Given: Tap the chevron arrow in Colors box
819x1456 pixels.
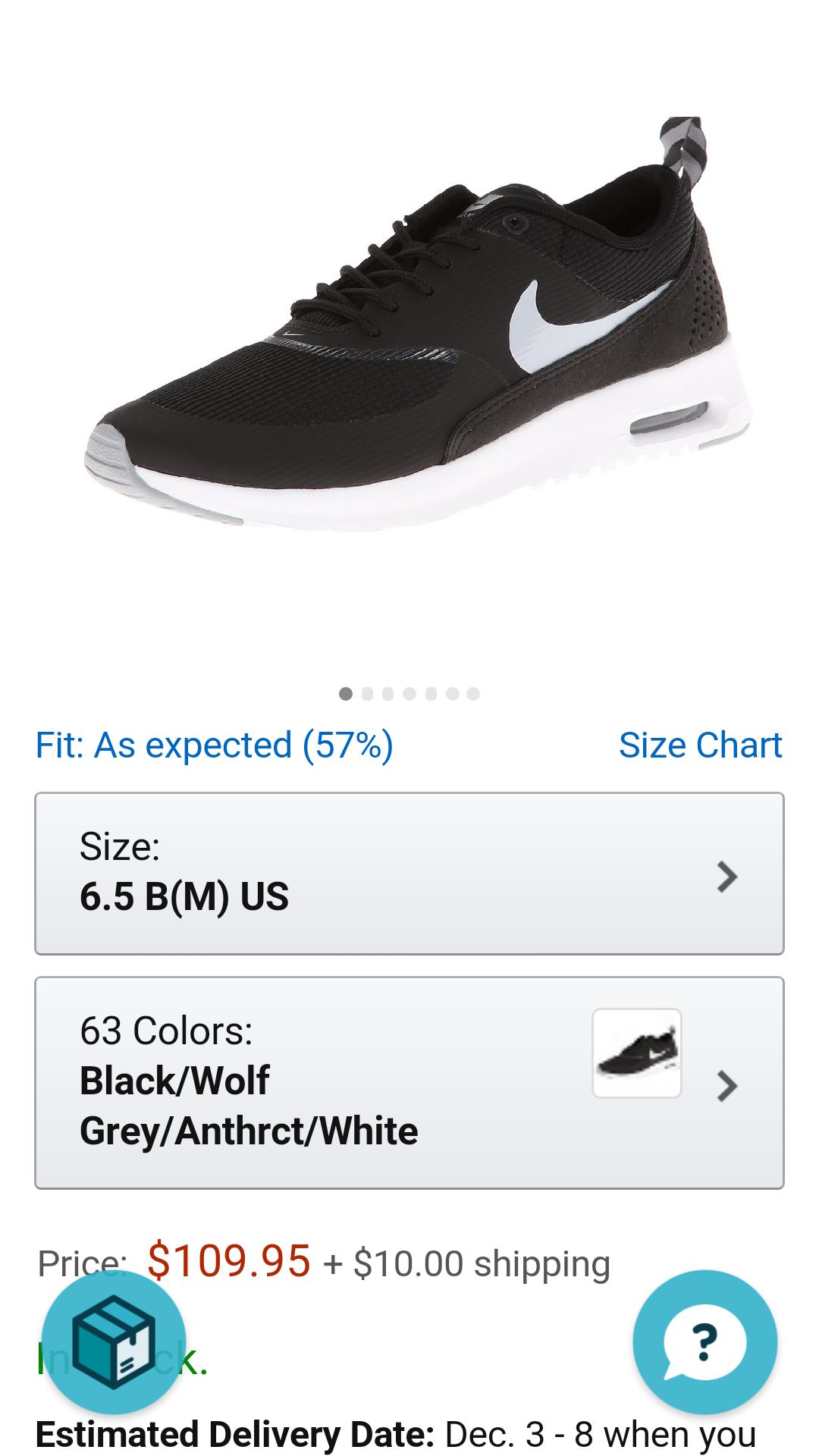Looking at the screenshot, I should (x=726, y=1086).
